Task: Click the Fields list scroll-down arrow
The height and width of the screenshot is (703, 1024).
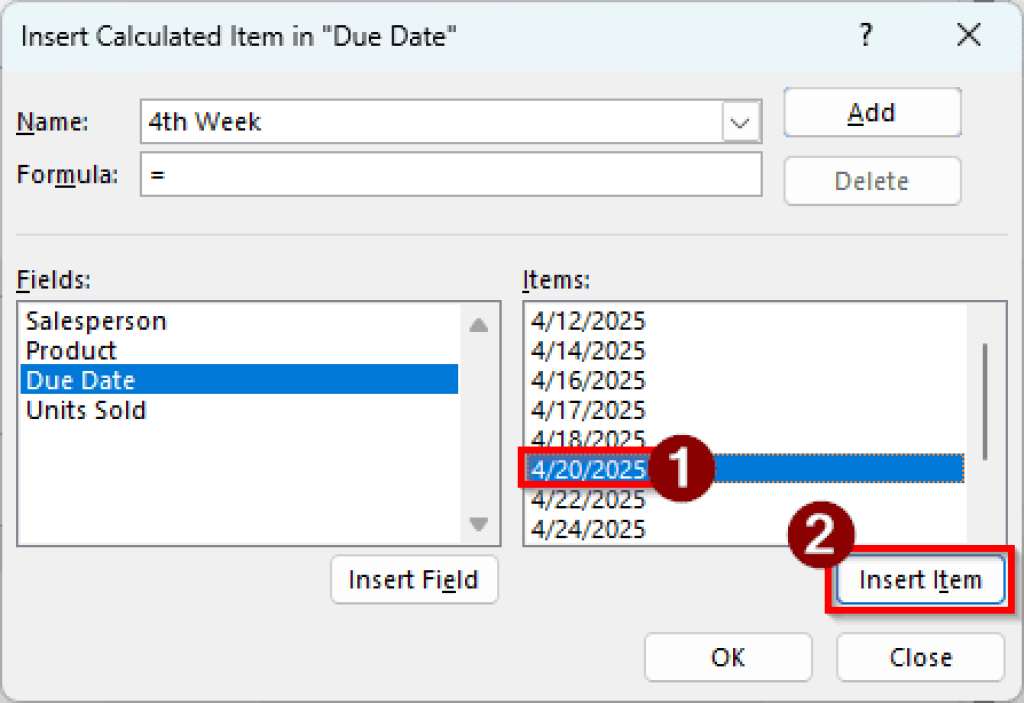Action: 479,525
